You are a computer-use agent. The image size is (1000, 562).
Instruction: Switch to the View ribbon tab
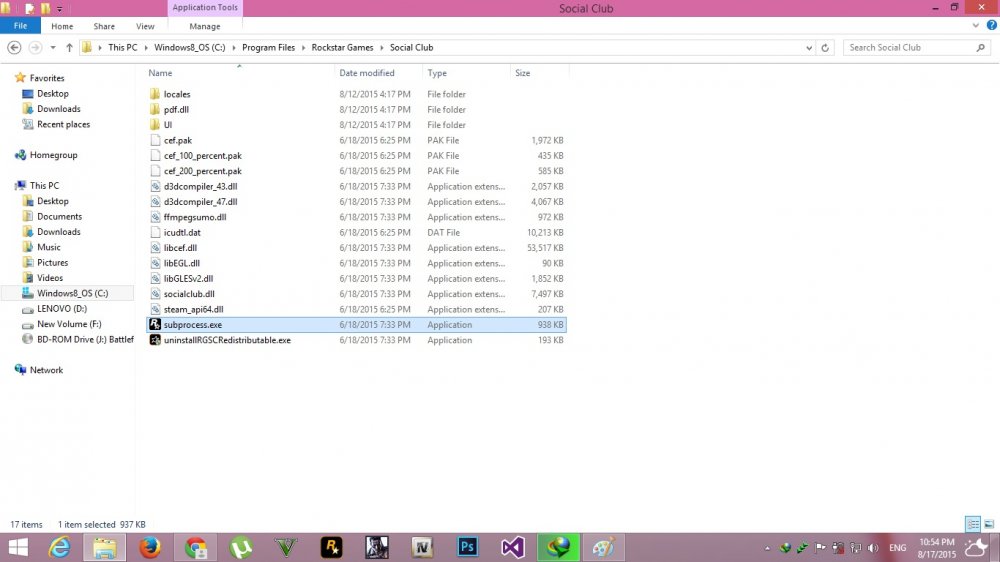click(x=145, y=26)
